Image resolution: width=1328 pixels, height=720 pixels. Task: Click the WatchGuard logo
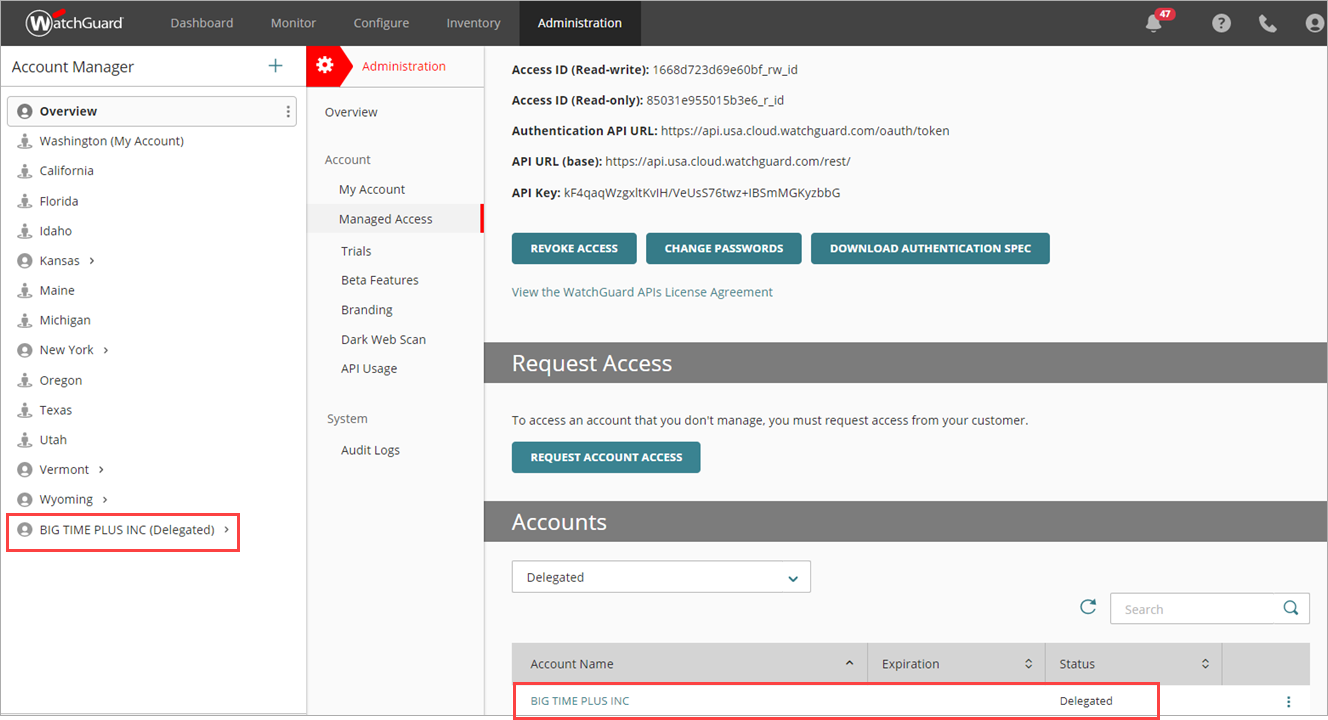click(73, 22)
